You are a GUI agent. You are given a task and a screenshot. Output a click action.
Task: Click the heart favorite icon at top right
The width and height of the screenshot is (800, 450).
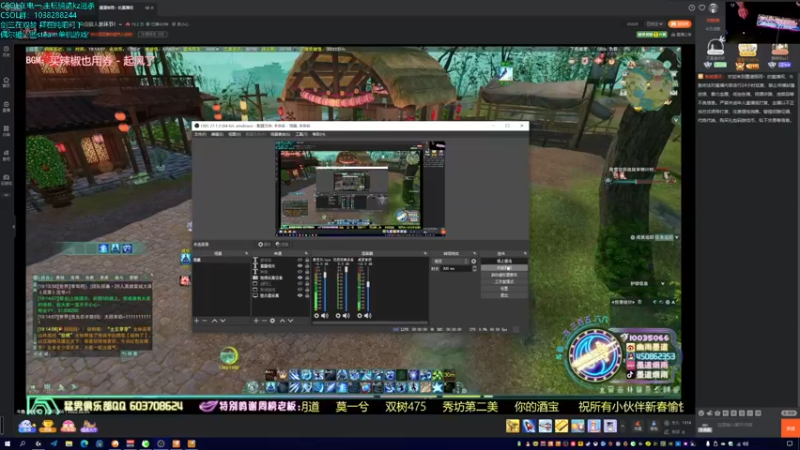[x=702, y=8]
